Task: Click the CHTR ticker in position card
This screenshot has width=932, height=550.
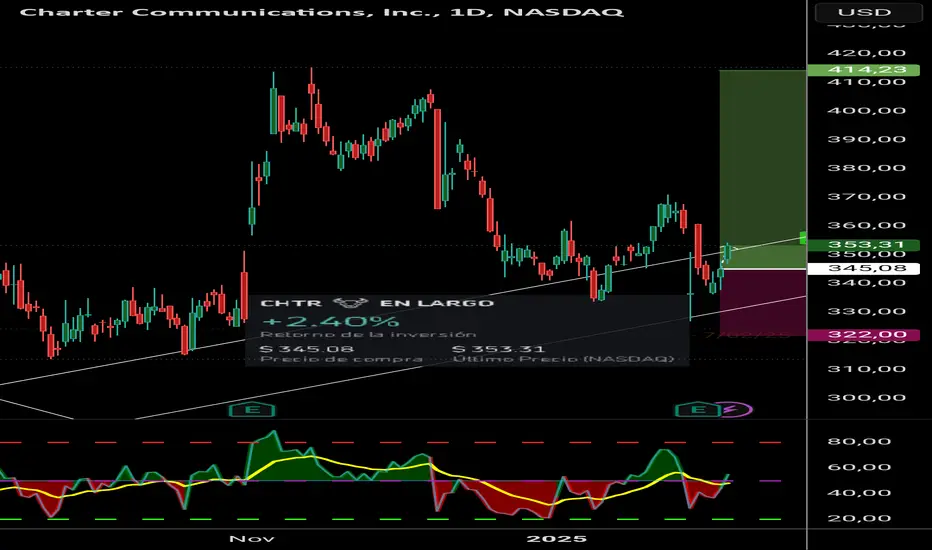Action: [x=291, y=303]
